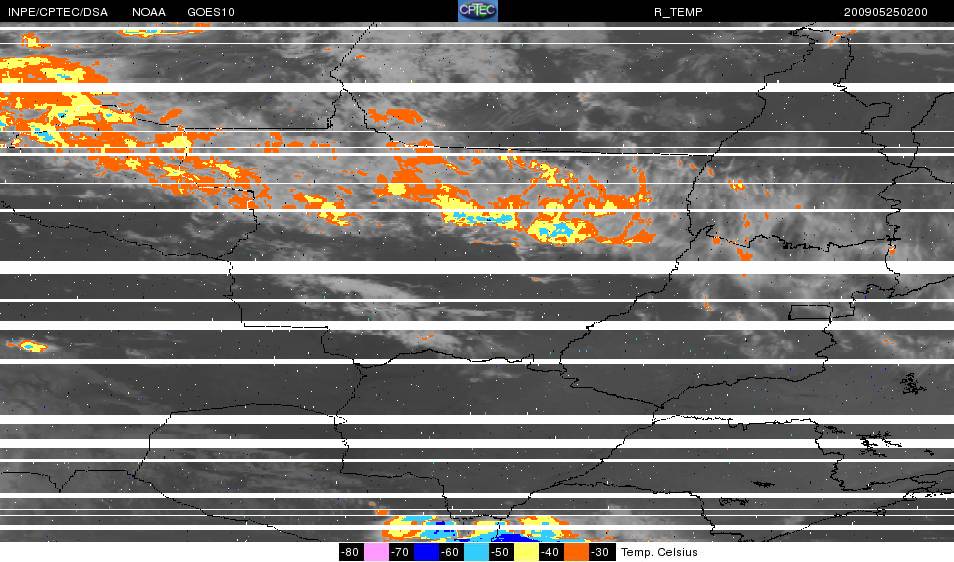Click the GOES10 satellite label

(x=211, y=12)
